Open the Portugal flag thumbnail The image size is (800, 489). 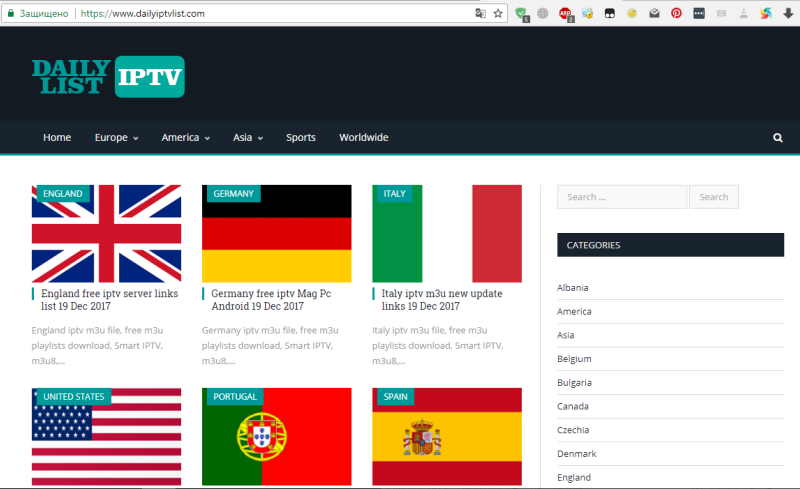click(x=277, y=437)
